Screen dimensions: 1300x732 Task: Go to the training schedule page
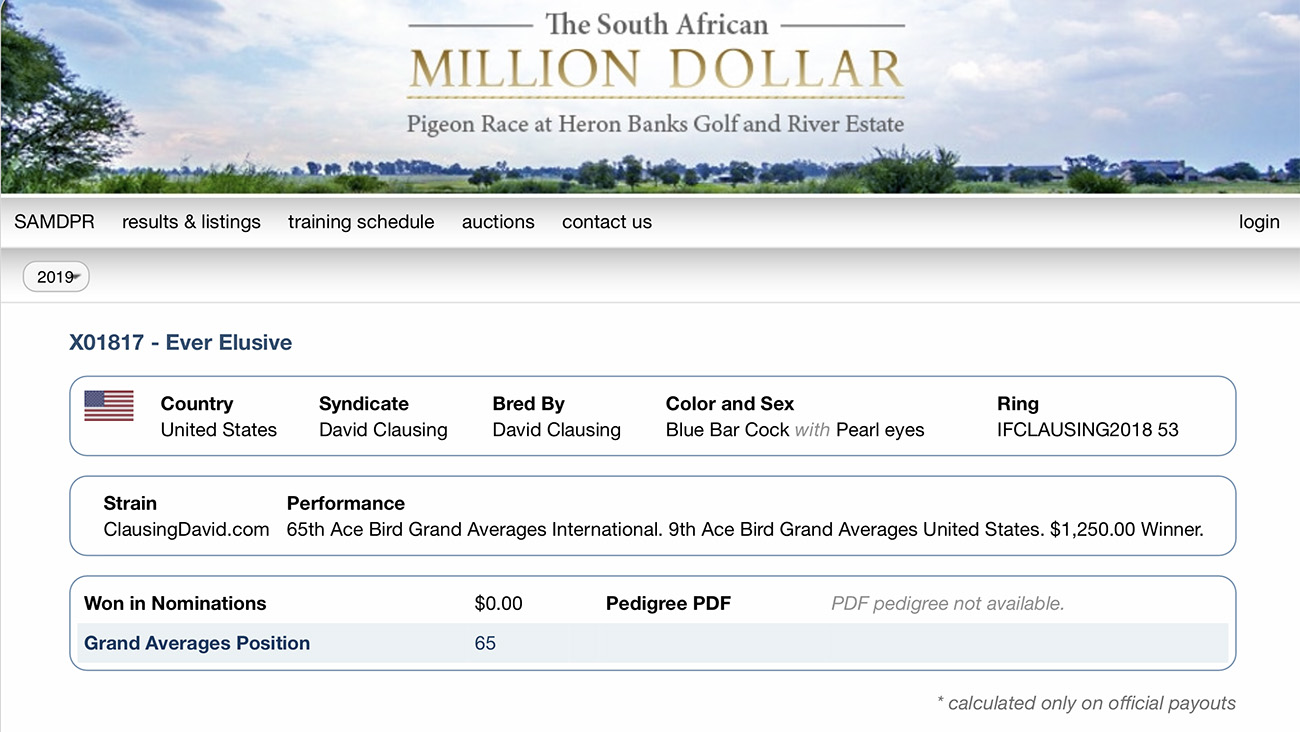361,222
